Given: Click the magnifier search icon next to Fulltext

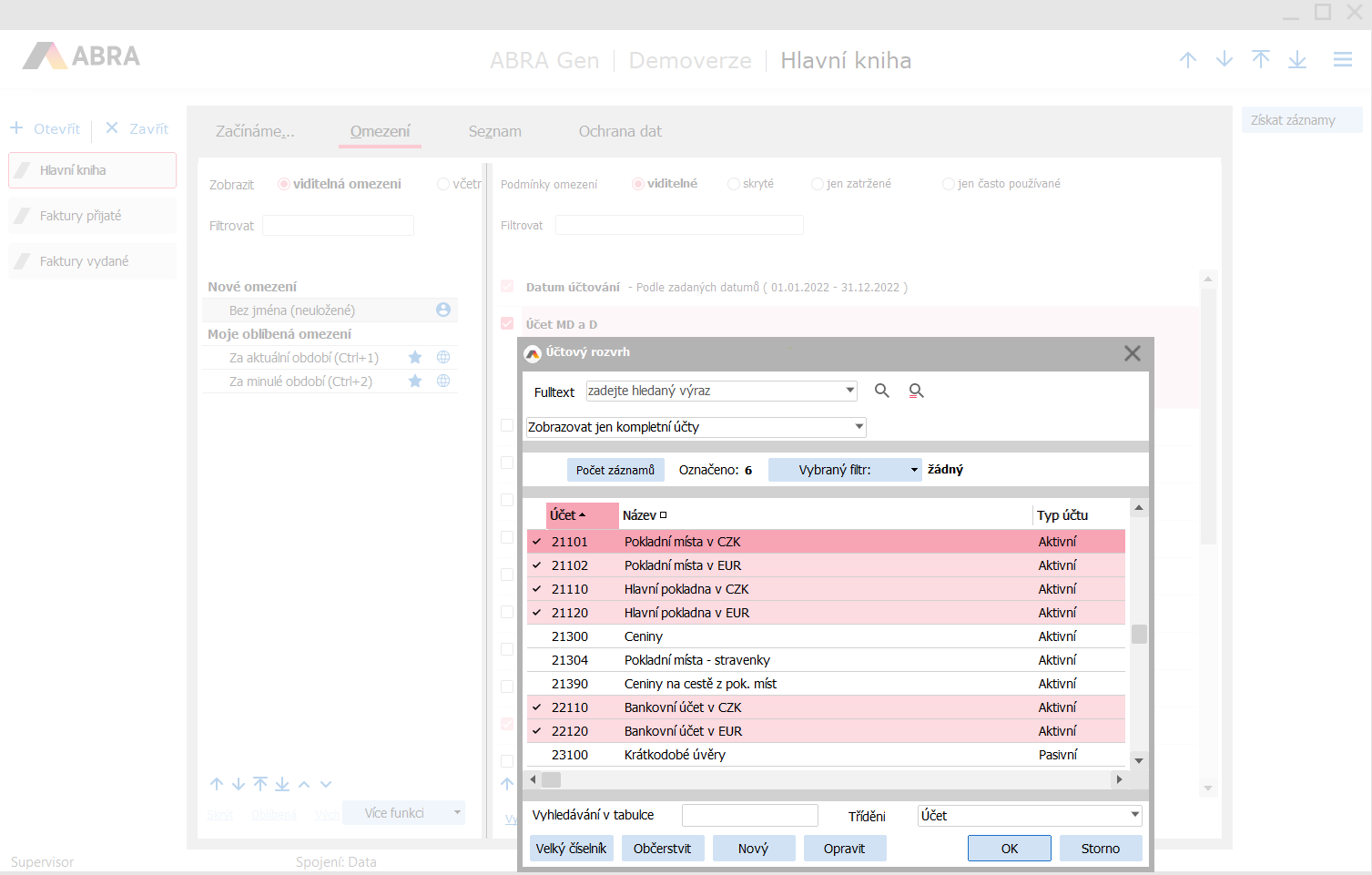Looking at the screenshot, I should [881, 391].
